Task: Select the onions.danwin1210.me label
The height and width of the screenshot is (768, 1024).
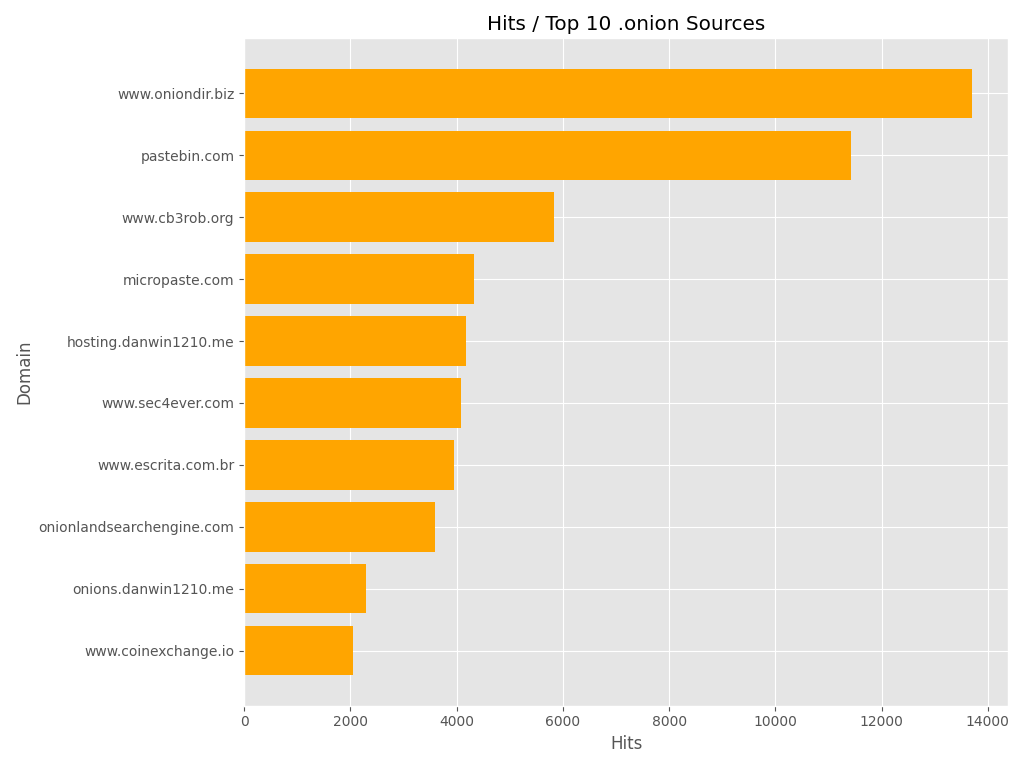Action: (153, 589)
